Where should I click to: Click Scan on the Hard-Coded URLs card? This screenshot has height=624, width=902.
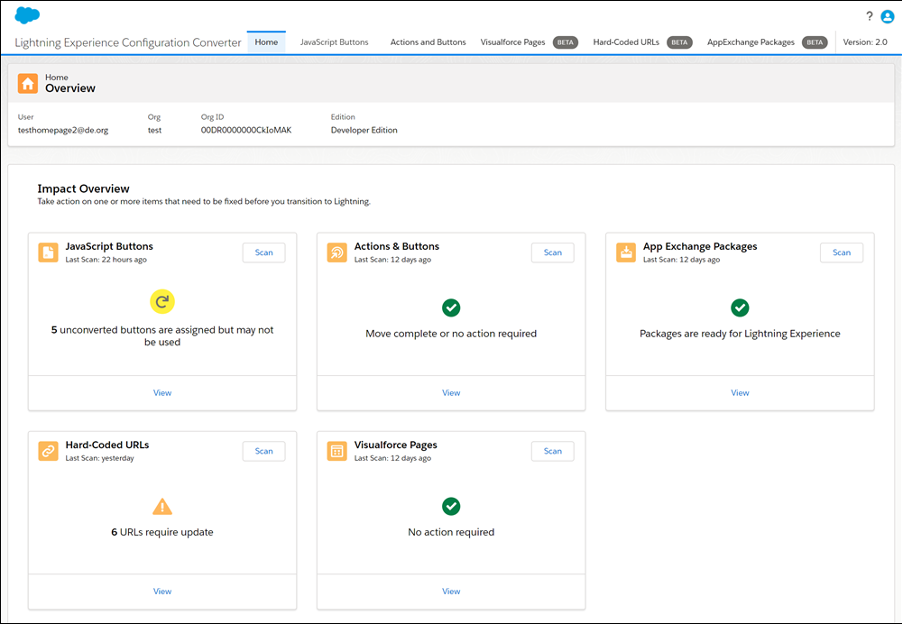click(x=263, y=451)
